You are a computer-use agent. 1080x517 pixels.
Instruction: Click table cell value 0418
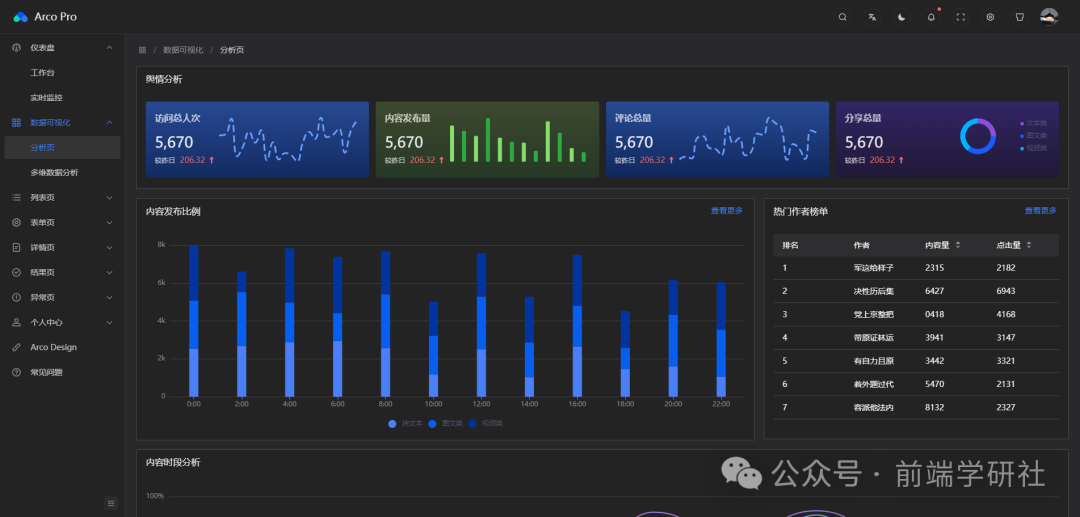(x=935, y=315)
